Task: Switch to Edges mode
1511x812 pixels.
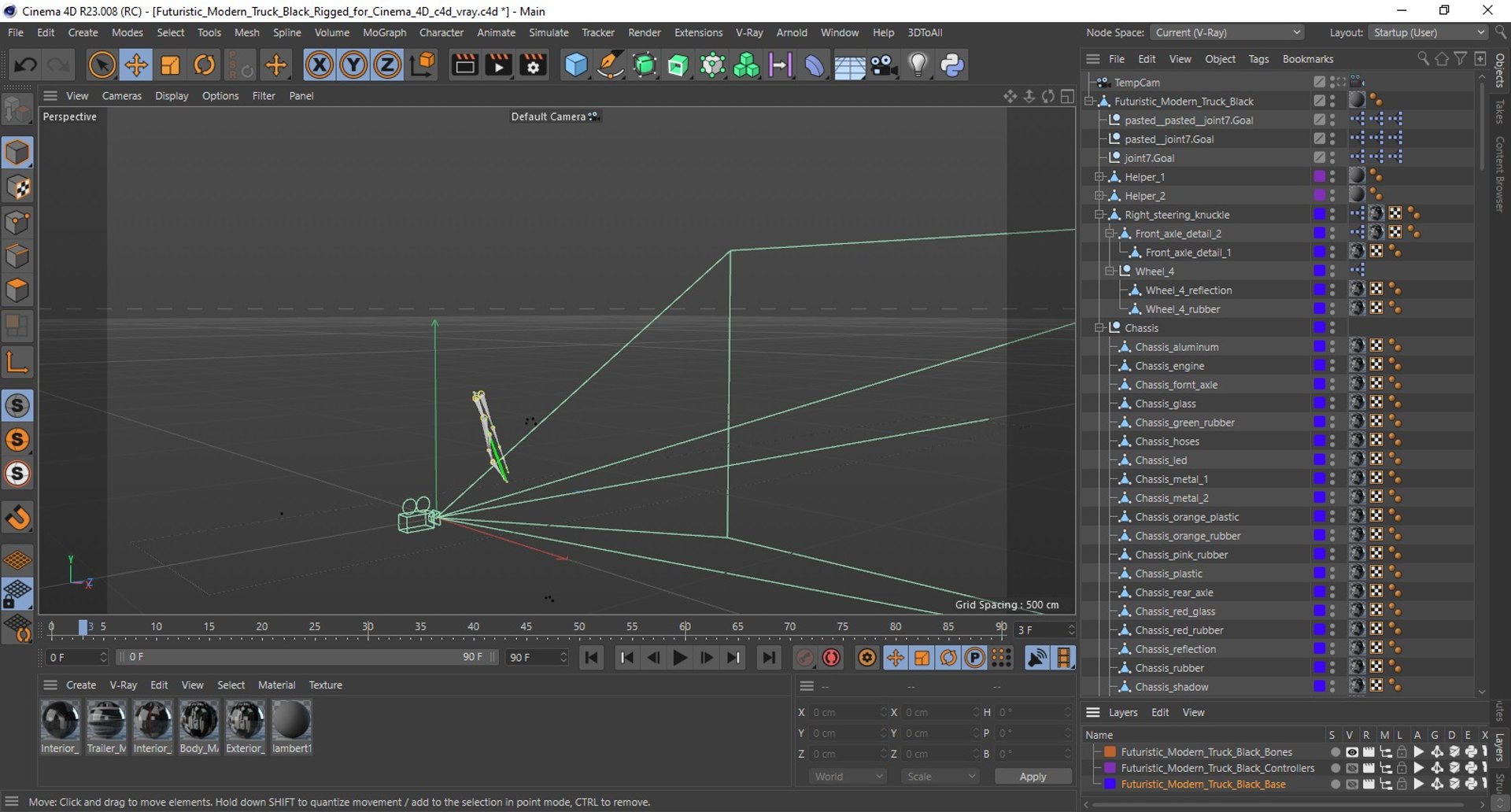Action: pyautogui.click(x=17, y=257)
